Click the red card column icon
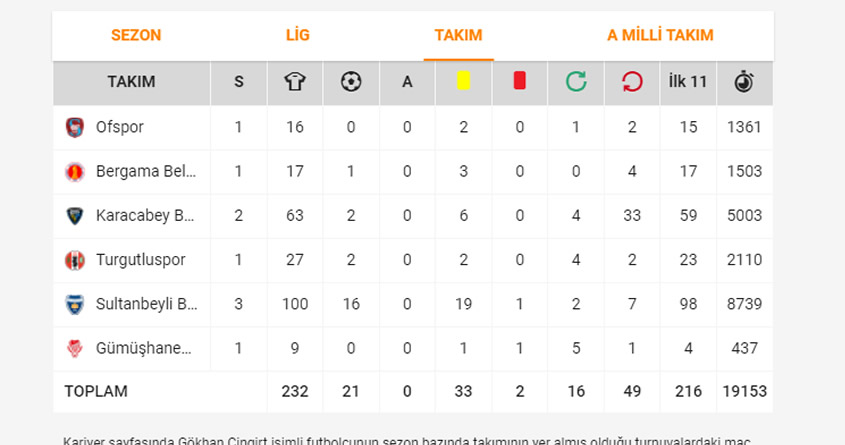Screen dimensions: 845x445 point(520,81)
